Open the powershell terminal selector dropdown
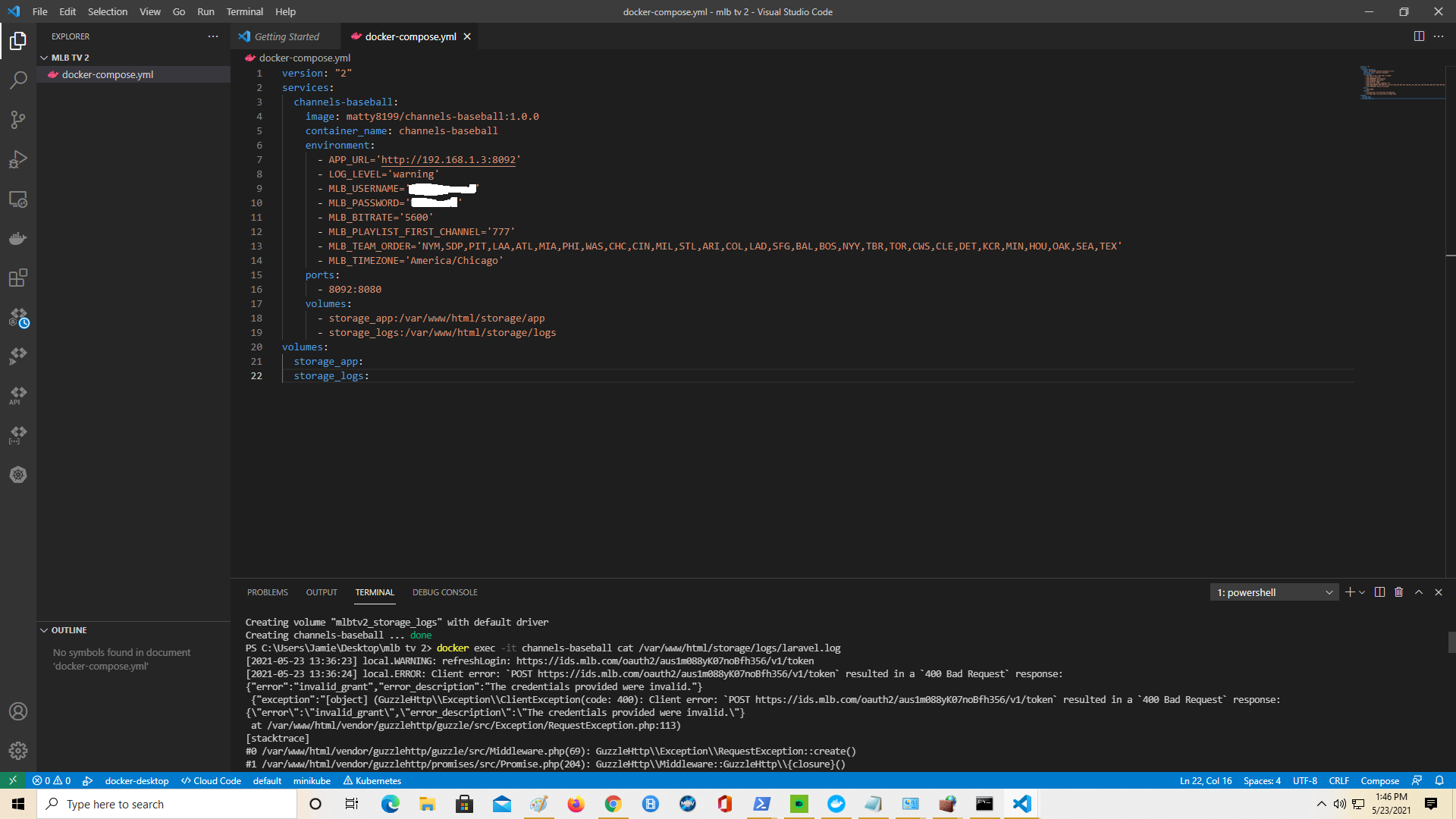This screenshot has height=819, width=1456. [1275, 592]
